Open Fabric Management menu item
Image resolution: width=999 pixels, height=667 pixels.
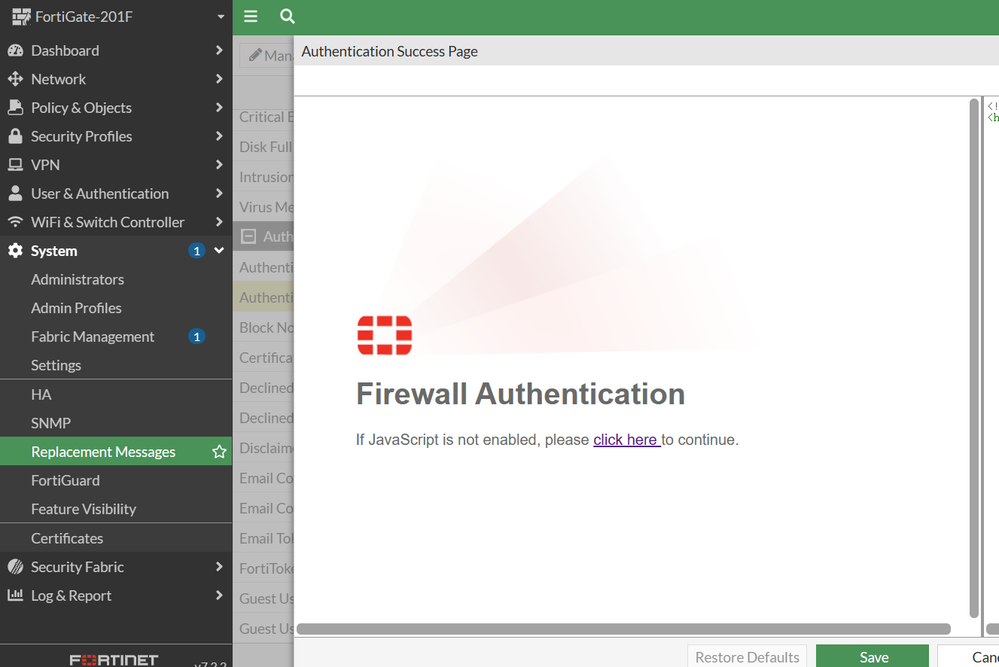[116, 336]
